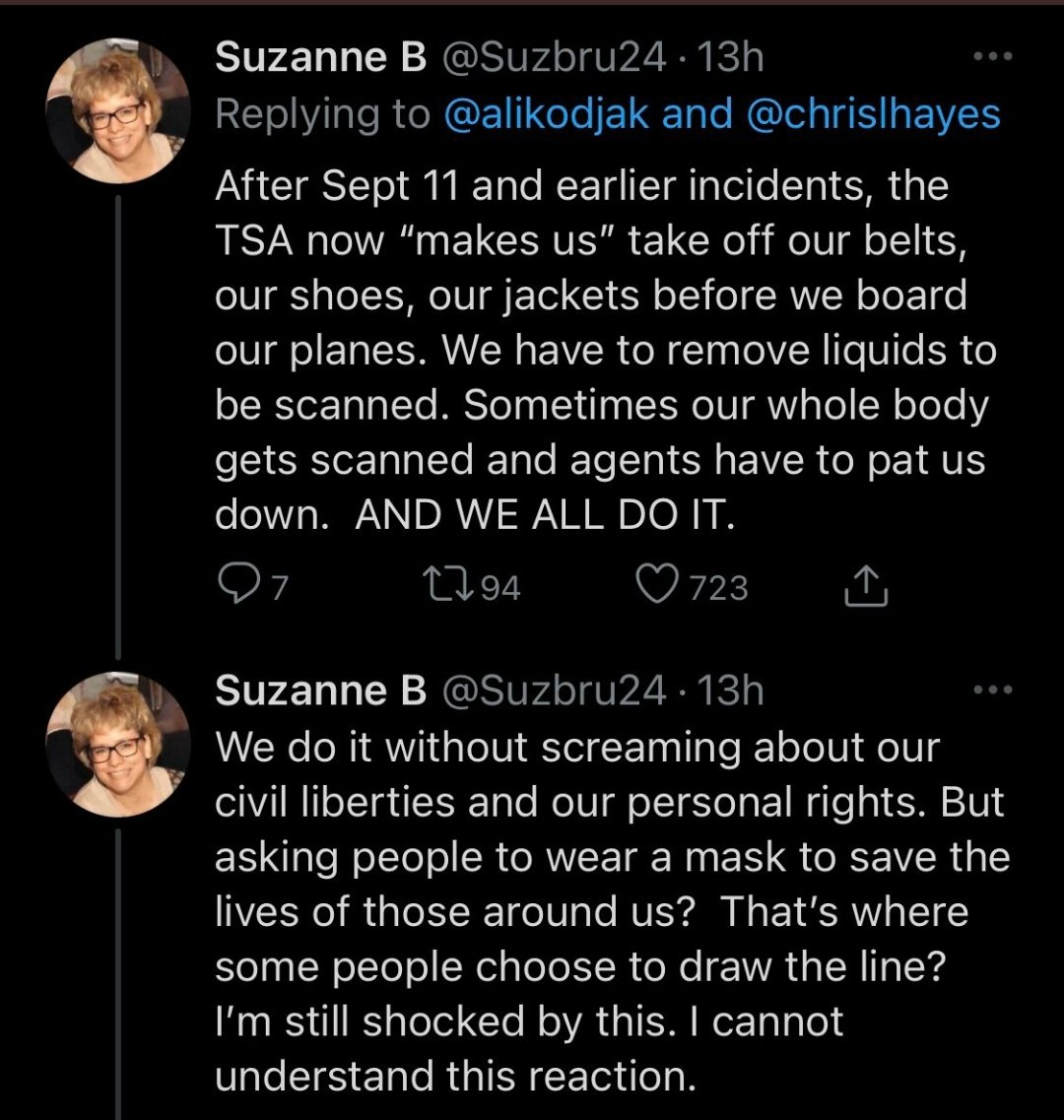Open the 13h timestamp of second tweet

click(x=729, y=691)
